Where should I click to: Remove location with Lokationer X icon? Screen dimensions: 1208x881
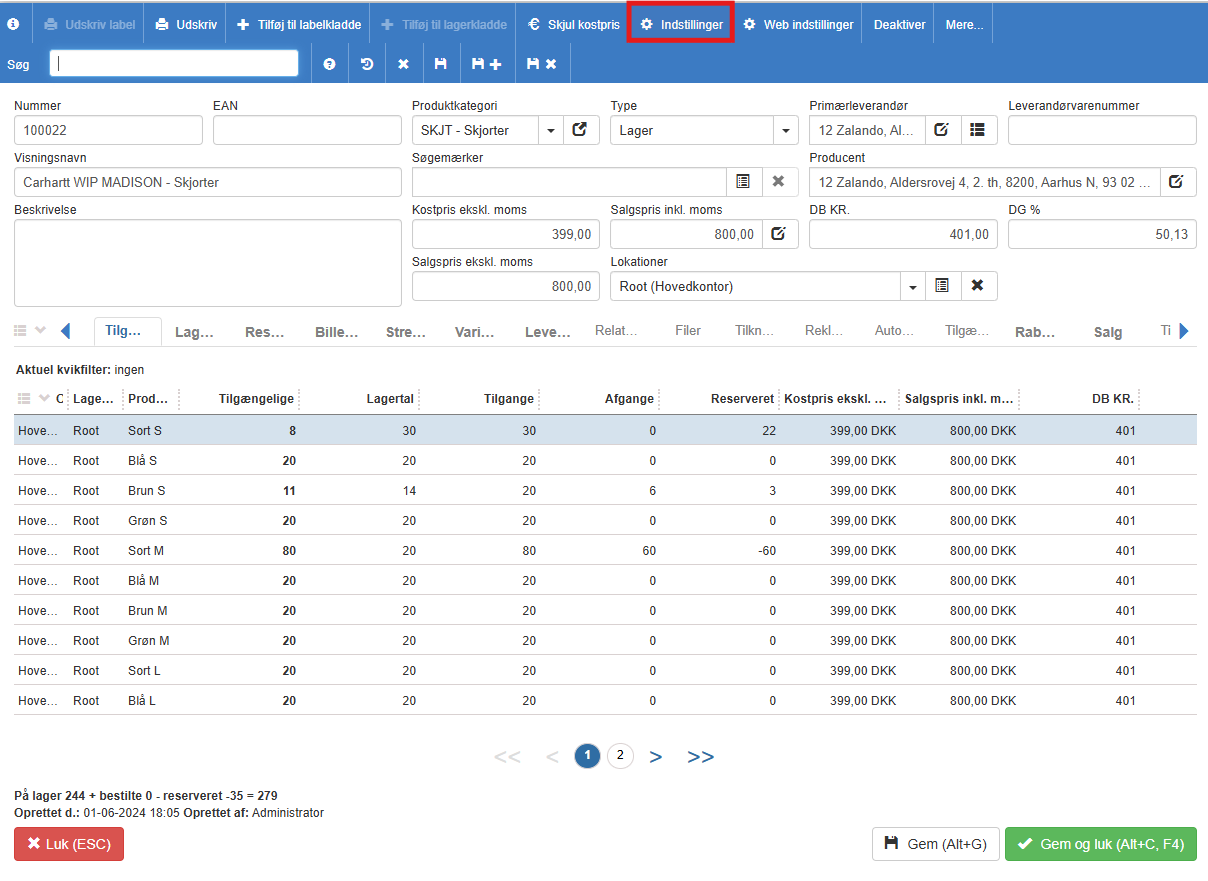[978, 286]
